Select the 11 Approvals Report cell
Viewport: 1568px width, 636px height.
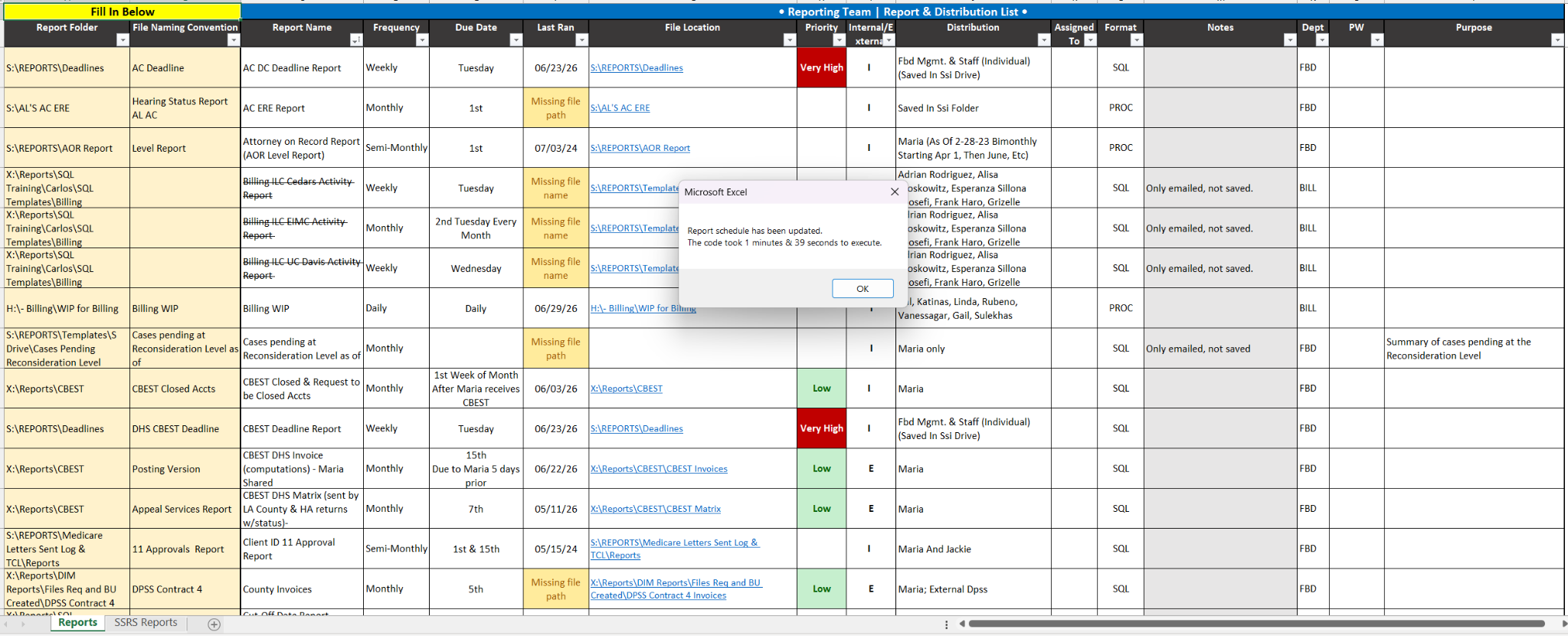point(185,549)
